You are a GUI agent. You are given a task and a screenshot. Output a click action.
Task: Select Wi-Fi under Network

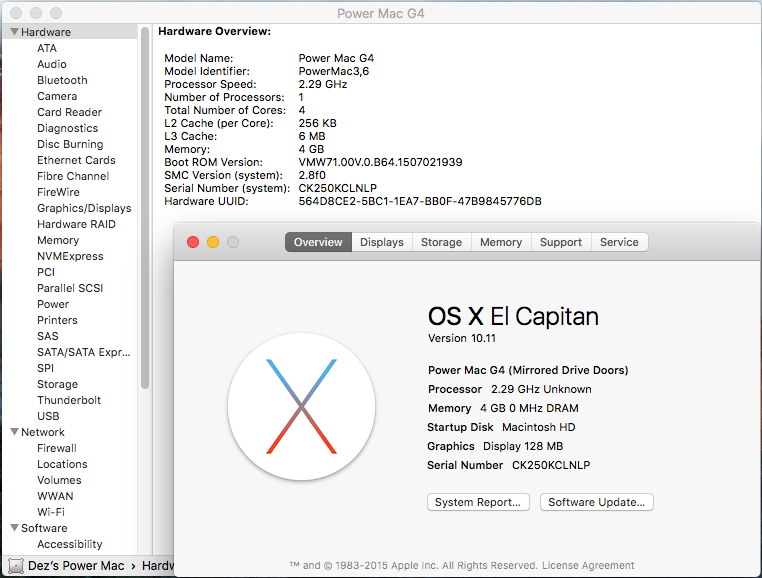(x=51, y=513)
